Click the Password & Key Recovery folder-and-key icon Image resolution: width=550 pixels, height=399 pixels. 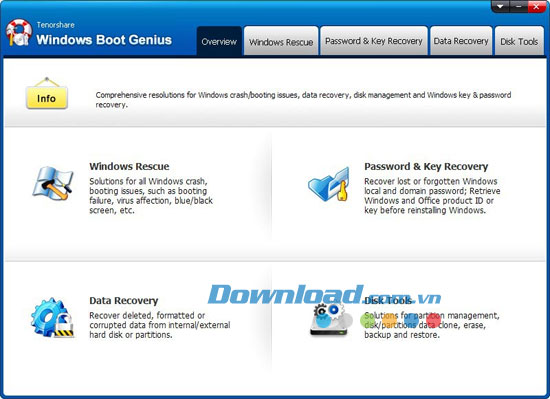click(329, 184)
